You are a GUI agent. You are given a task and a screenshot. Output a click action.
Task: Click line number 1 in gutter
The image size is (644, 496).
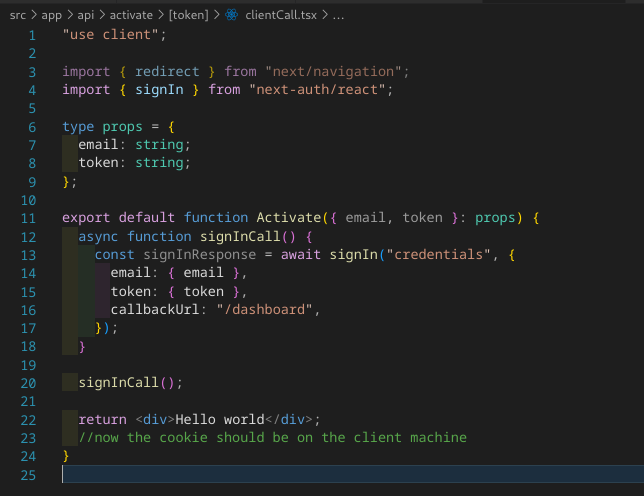(x=32, y=35)
